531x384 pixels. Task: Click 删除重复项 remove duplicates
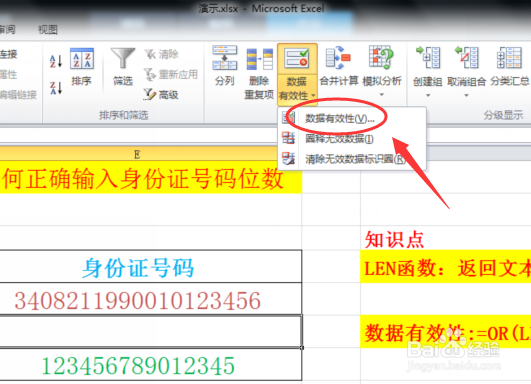coord(259,73)
